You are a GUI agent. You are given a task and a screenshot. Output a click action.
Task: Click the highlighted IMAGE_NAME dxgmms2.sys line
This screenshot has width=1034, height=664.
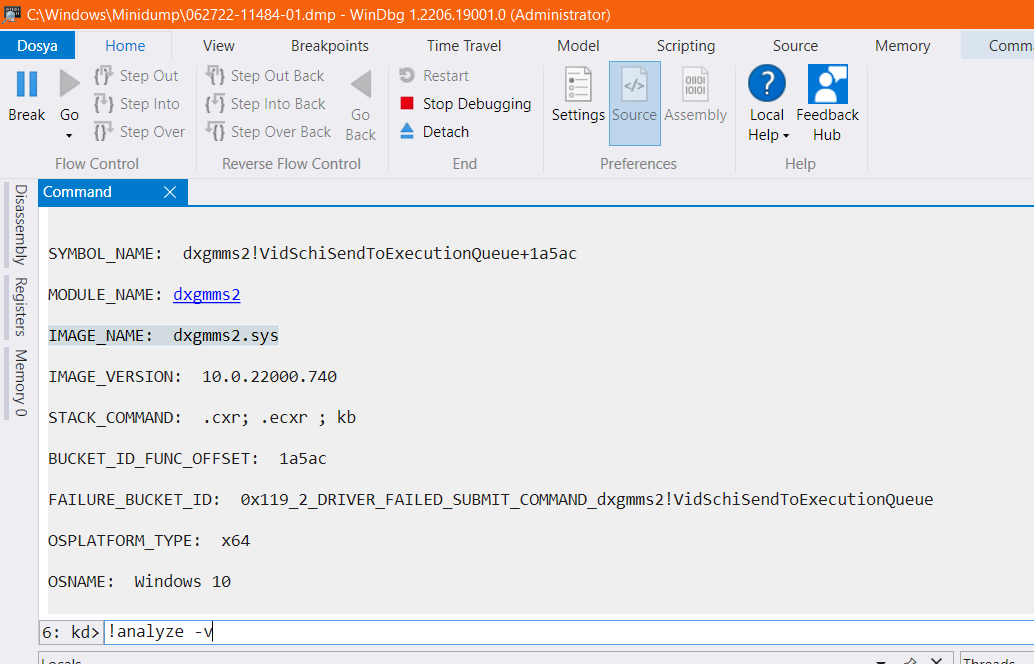coord(163,336)
